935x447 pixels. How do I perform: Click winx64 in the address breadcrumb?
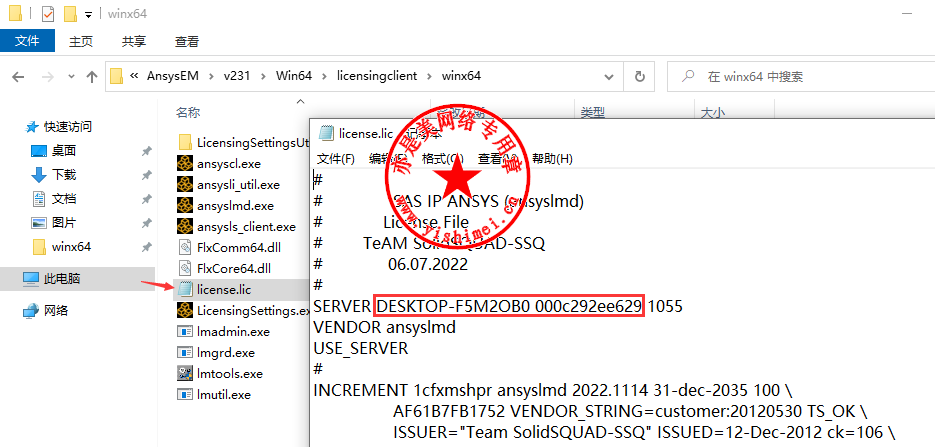tap(461, 76)
